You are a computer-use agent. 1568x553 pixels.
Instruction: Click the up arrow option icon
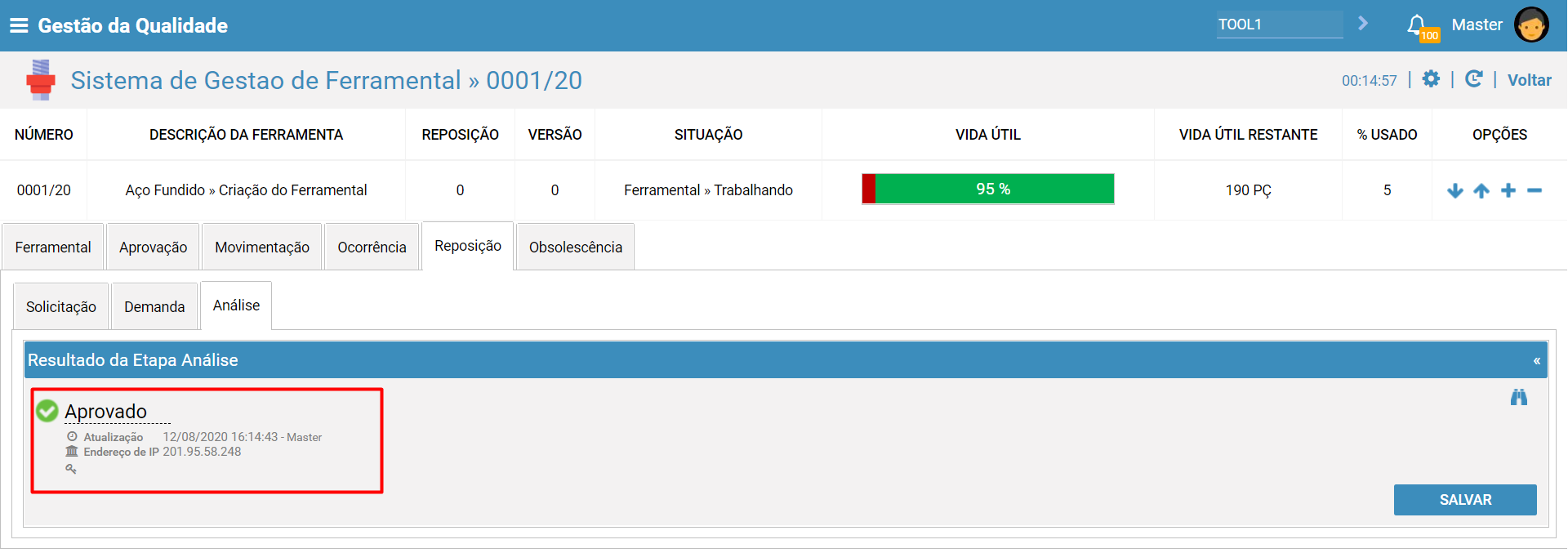[1481, 190]
